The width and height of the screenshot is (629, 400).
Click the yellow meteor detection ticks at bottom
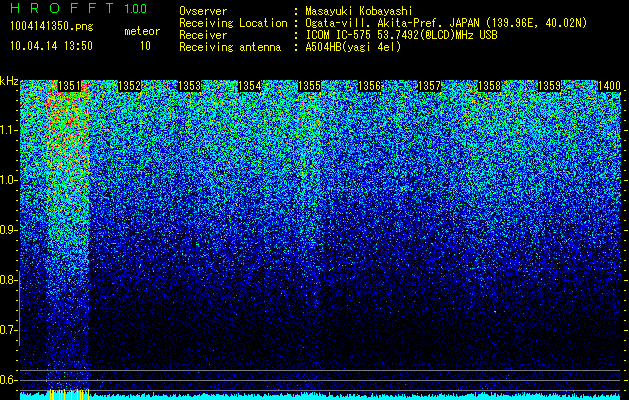(69, 394)
